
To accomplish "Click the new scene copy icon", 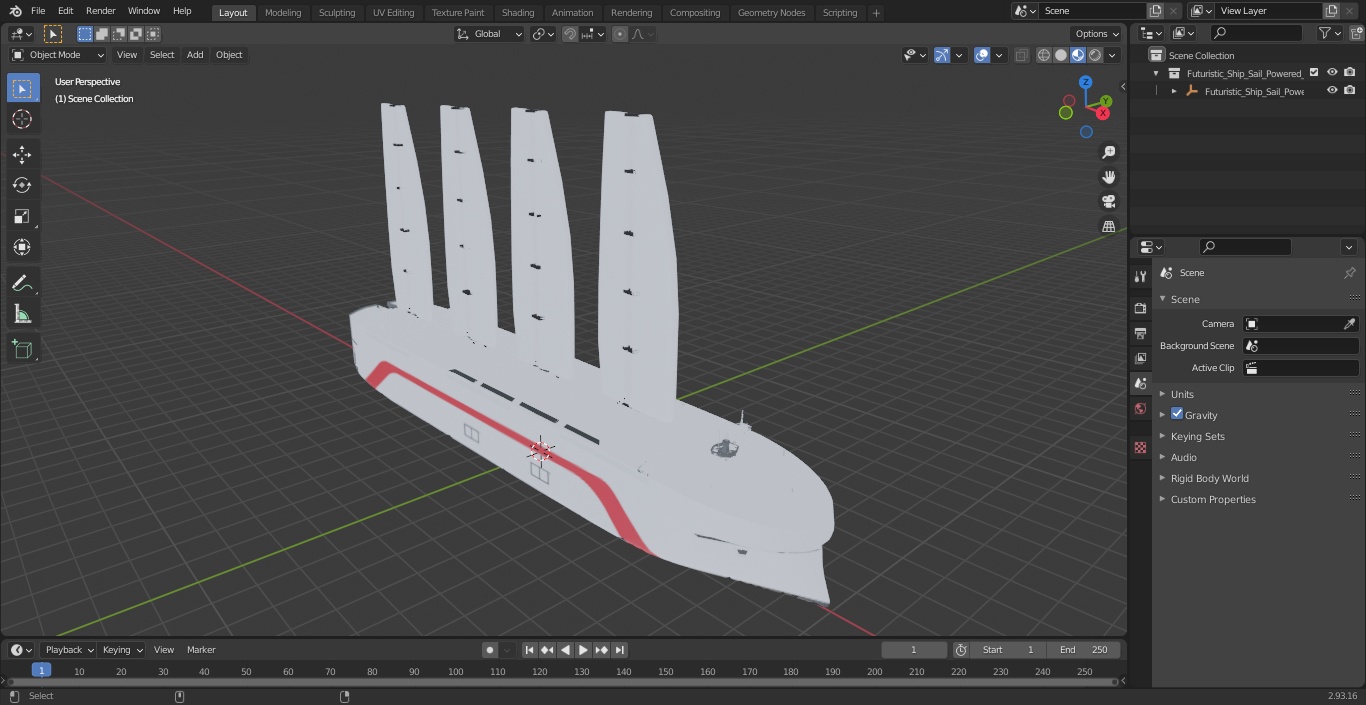I will (x=1156, y=11).
